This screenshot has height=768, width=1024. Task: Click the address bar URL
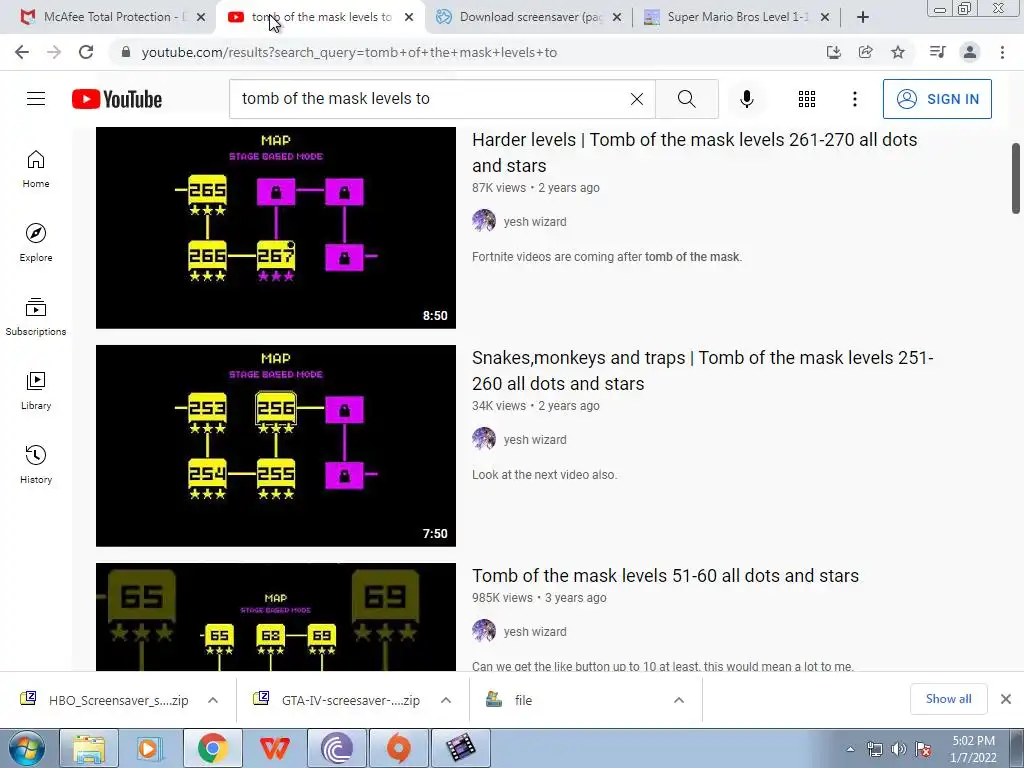click(x=349, y=52)
